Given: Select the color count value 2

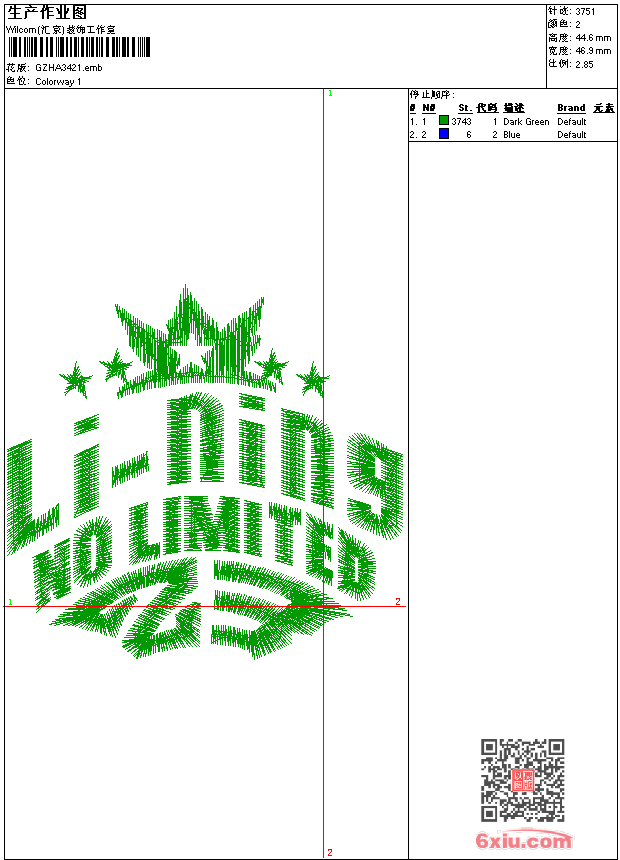Looking at the screenshot, I should point(578,25).
